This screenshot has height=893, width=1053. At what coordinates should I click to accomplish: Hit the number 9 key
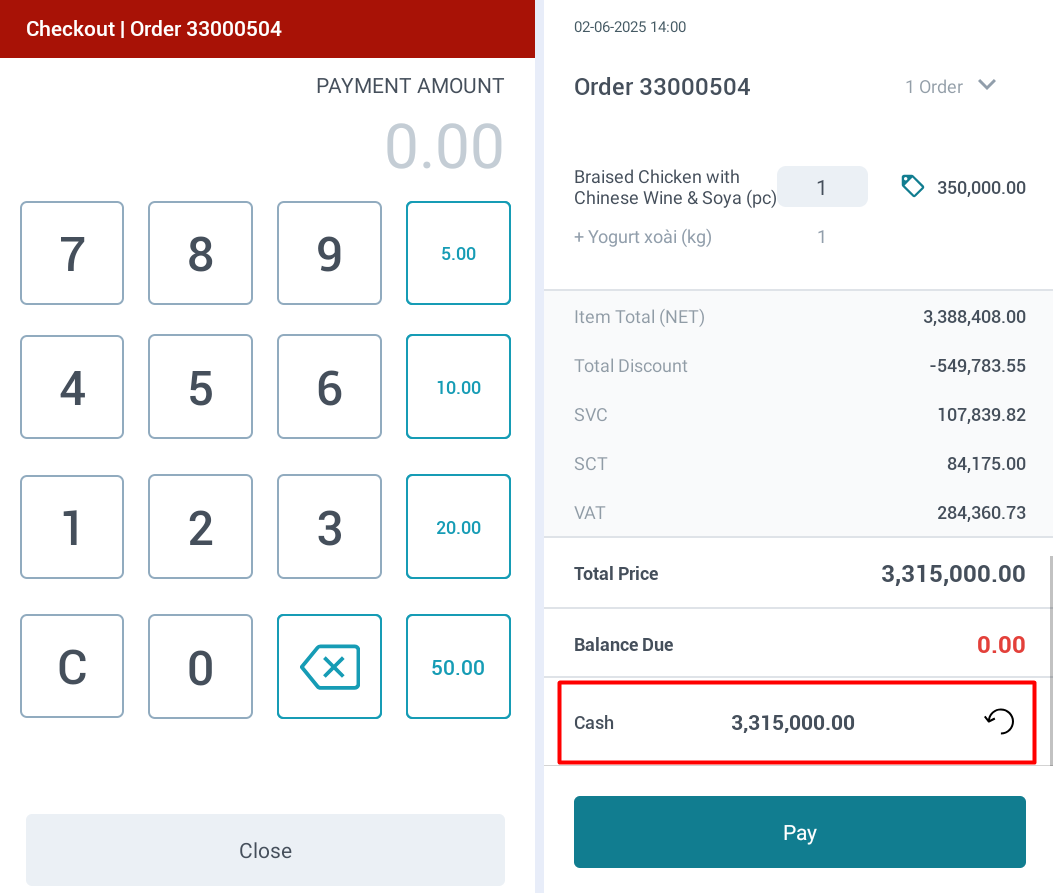click(329, 253)
